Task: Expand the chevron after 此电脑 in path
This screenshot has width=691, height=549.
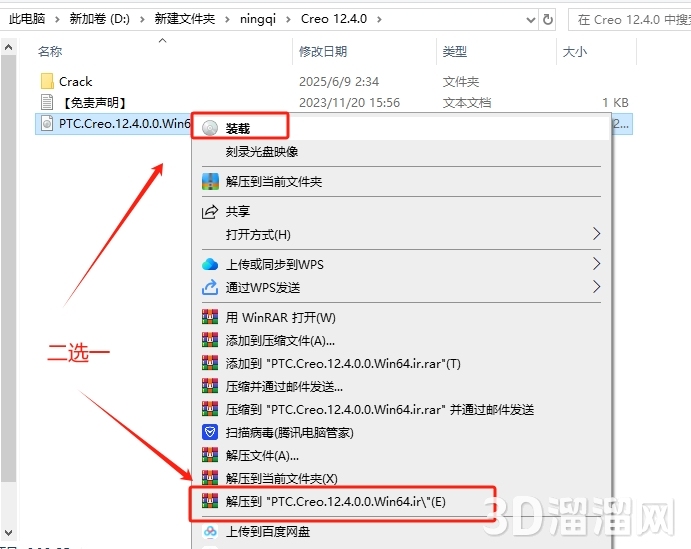Action: 57,19
